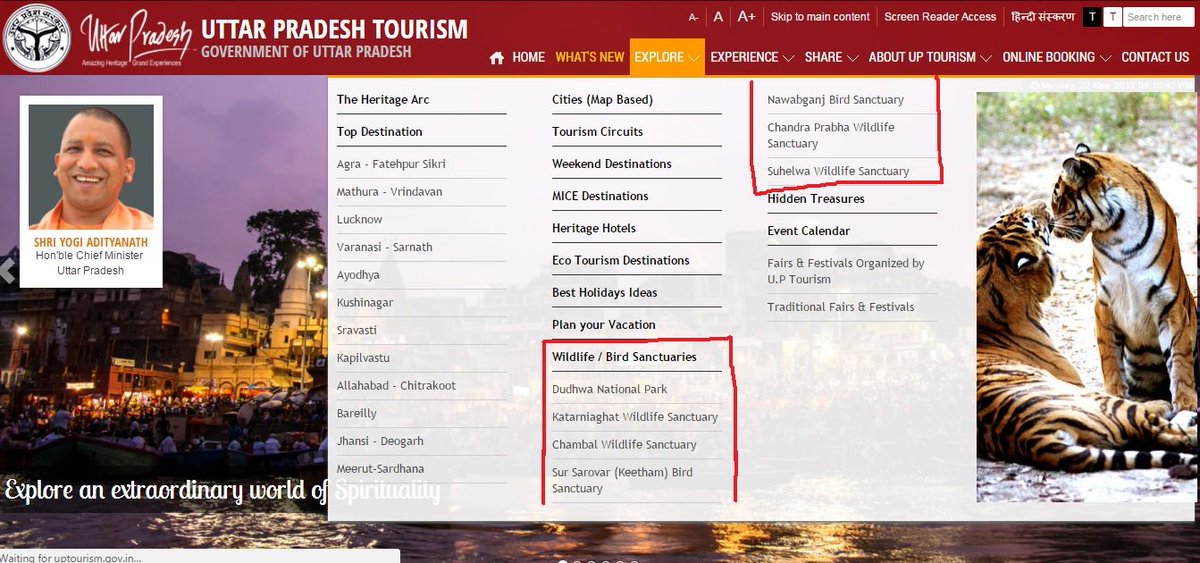Open Traditional Fairs & Festivals link

coord(841,307)
